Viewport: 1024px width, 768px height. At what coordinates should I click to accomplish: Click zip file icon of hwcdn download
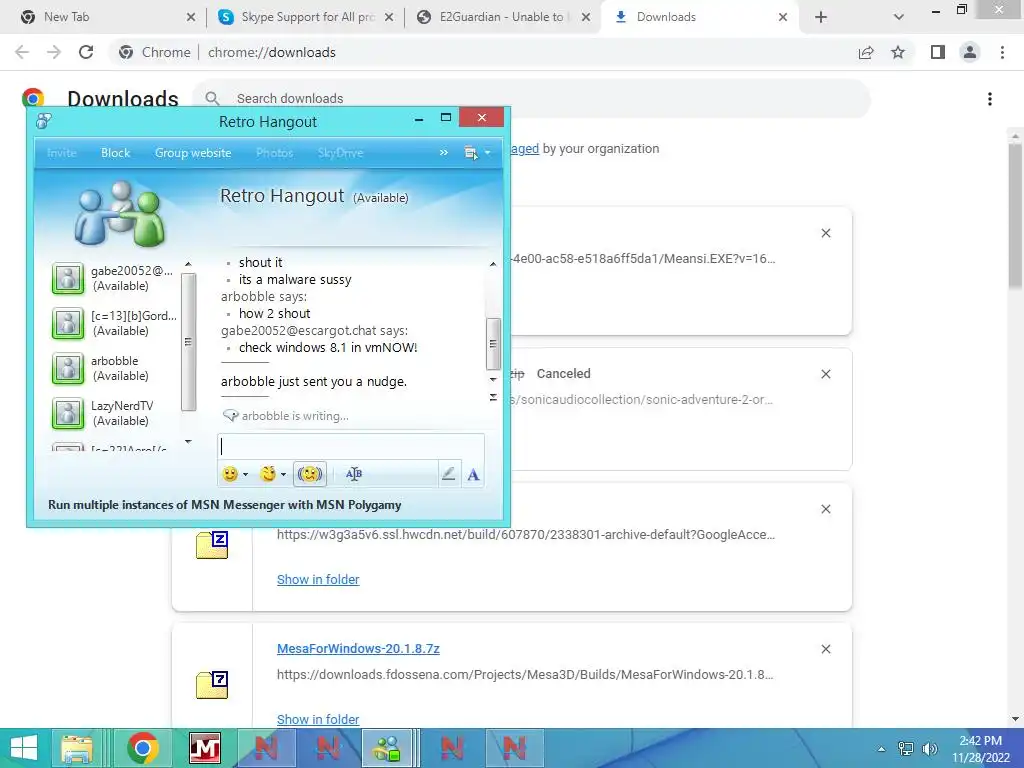click(x=212, y=545)
